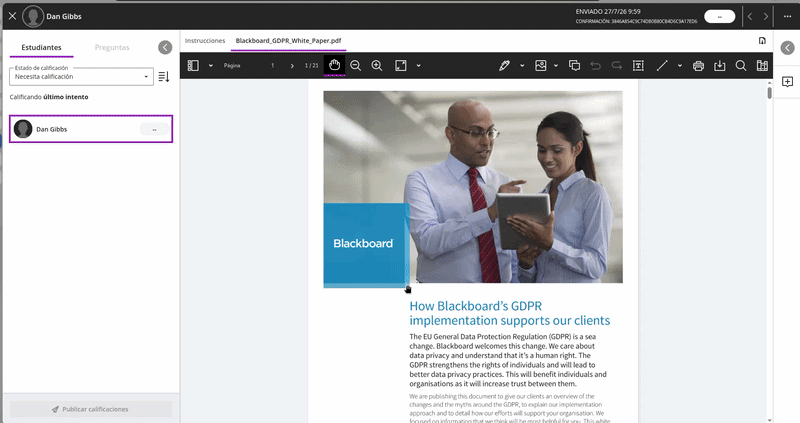The image size is (800, 423).
Task: Click the text "Calificando último intento"
Action: click(49, 97)
